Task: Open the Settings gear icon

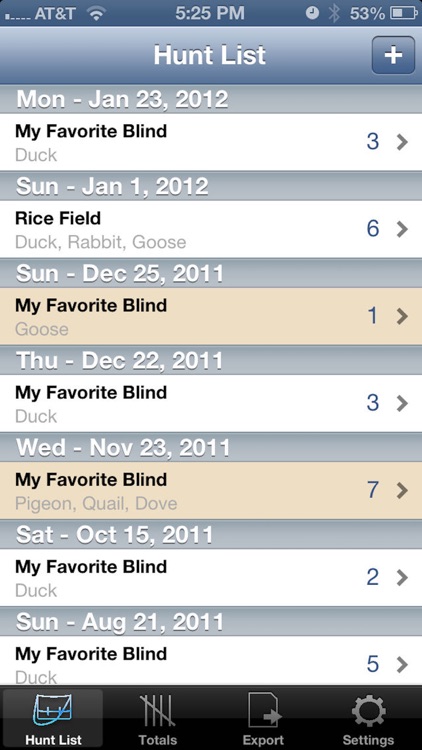Action: [x=369, y=712]
